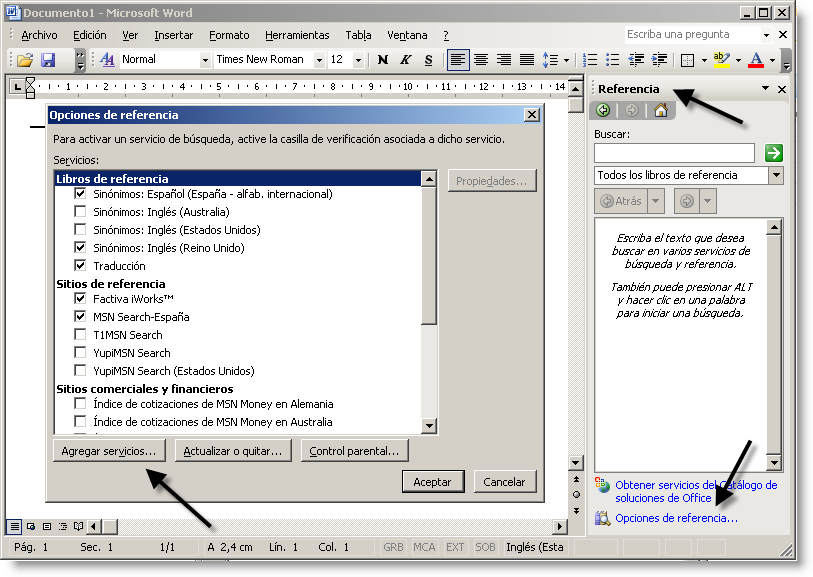This screenshot has width=813, height=577.
Task: Apply italic formatting (K) from toolbar
Action: point(405,60)
